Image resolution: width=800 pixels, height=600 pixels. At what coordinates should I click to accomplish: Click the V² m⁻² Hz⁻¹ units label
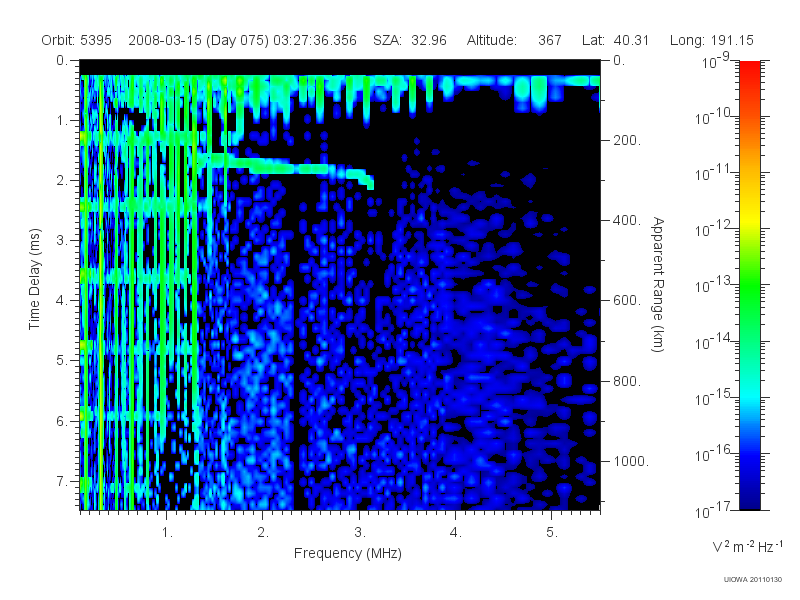pyautogui.click(x=746, y=545)
